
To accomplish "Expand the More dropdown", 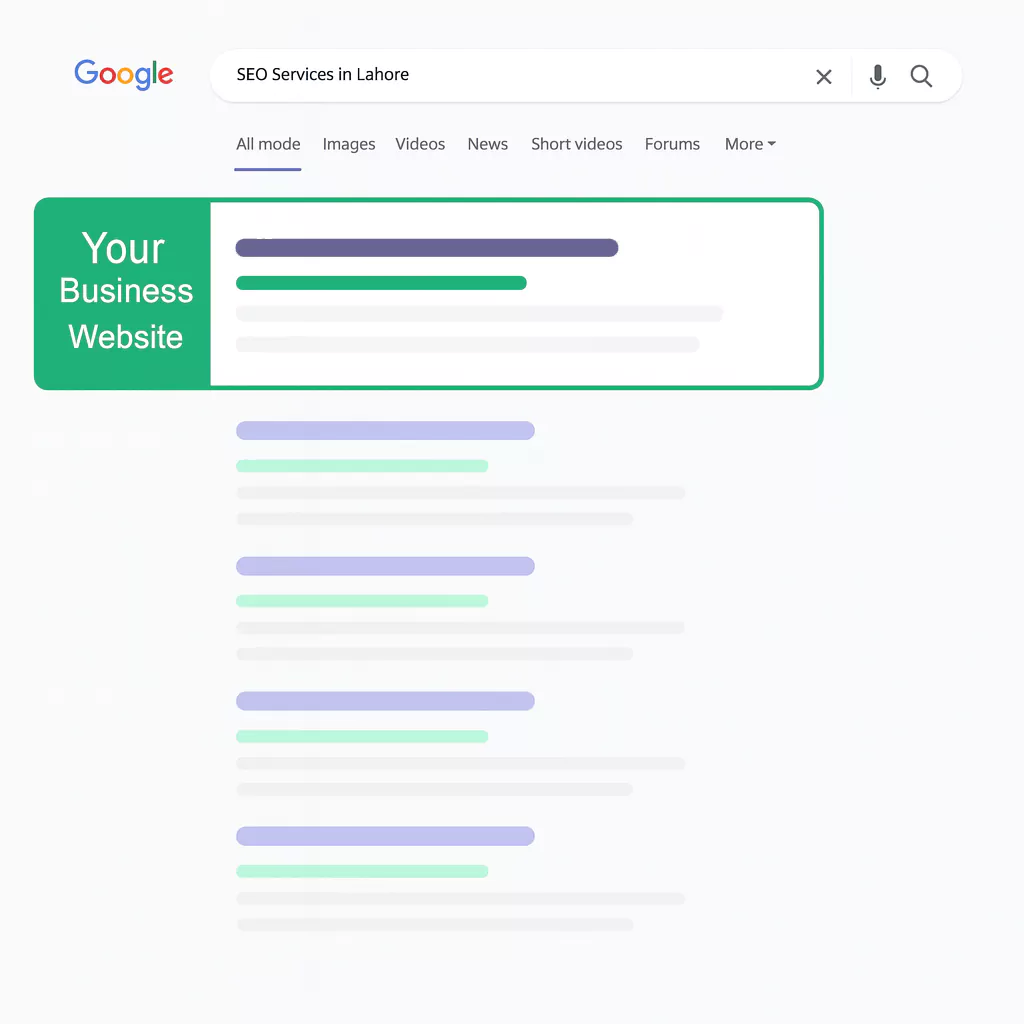I will pos(750,144).
